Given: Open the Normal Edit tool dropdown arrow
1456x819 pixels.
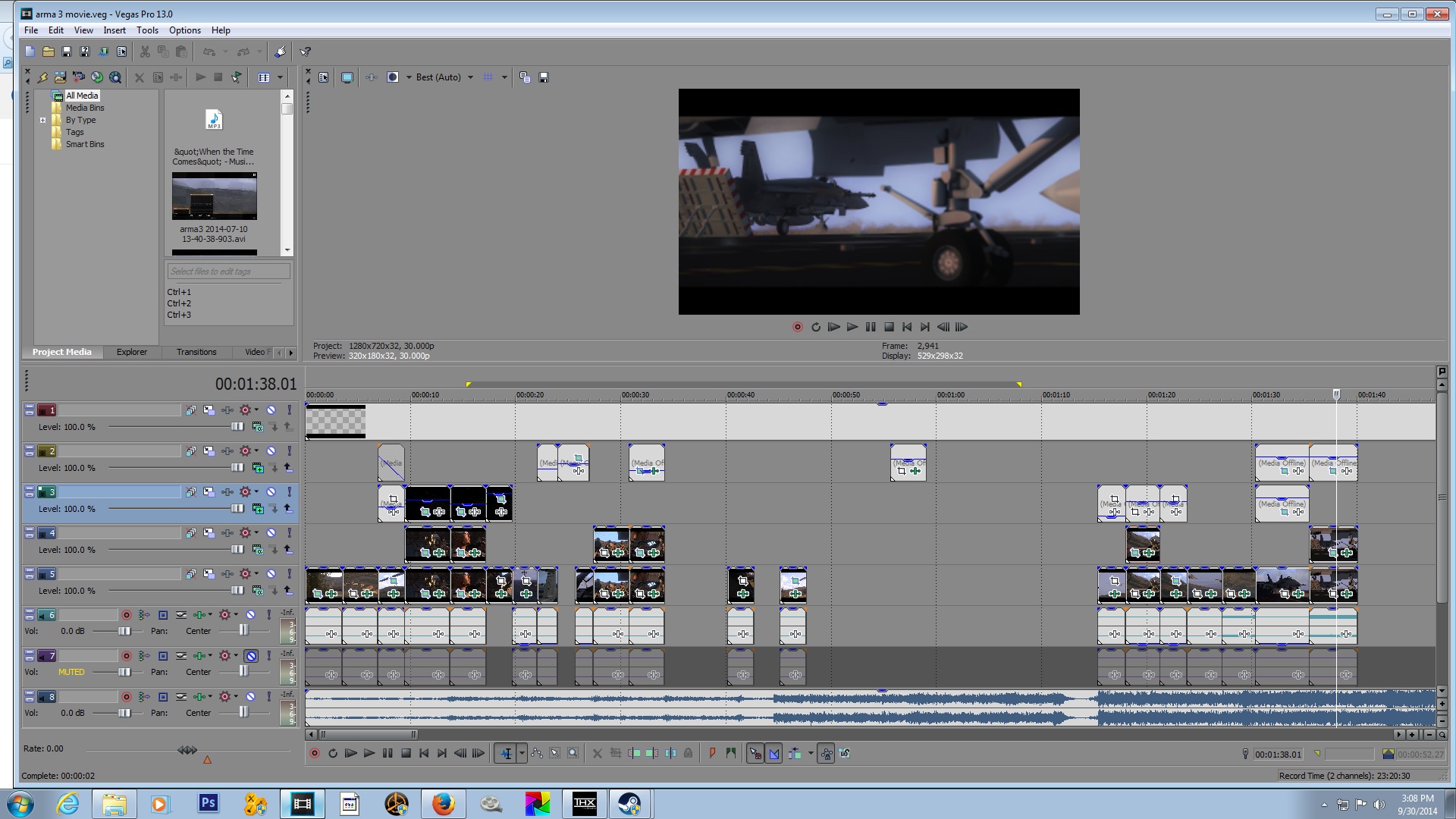Looking at the screenshot, I should coord(522,753).
